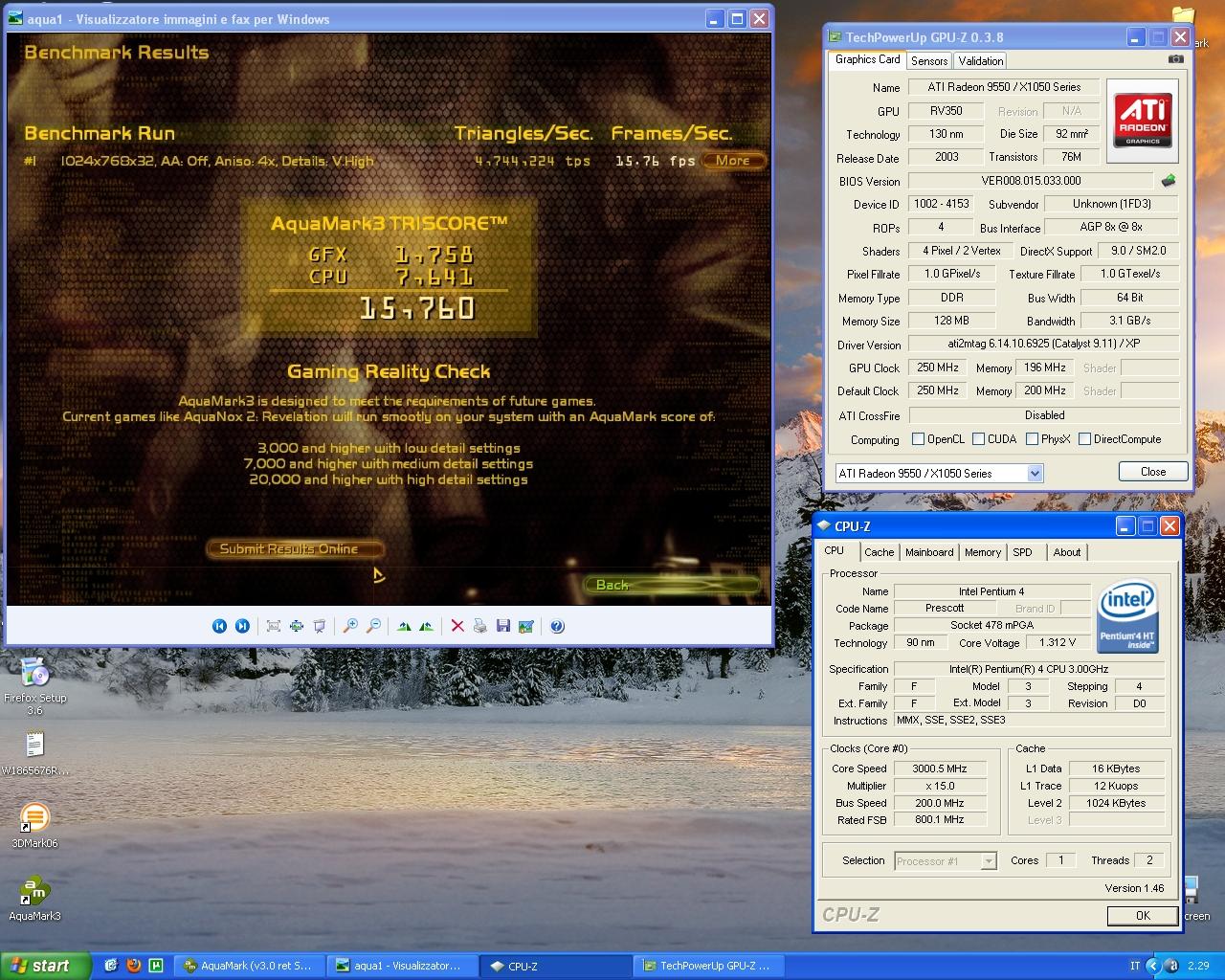Click the system clock showing 2.29

(x=1198, y=966)
